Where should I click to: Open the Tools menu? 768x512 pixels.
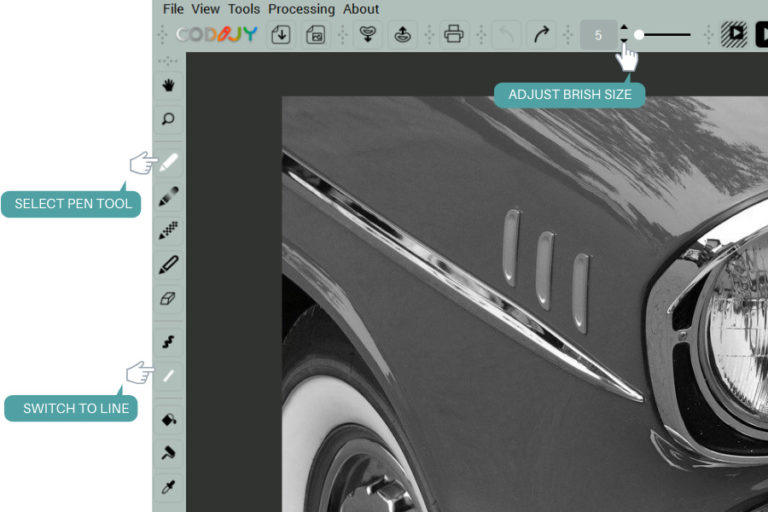pyautogui.click(x=243, y=9)
